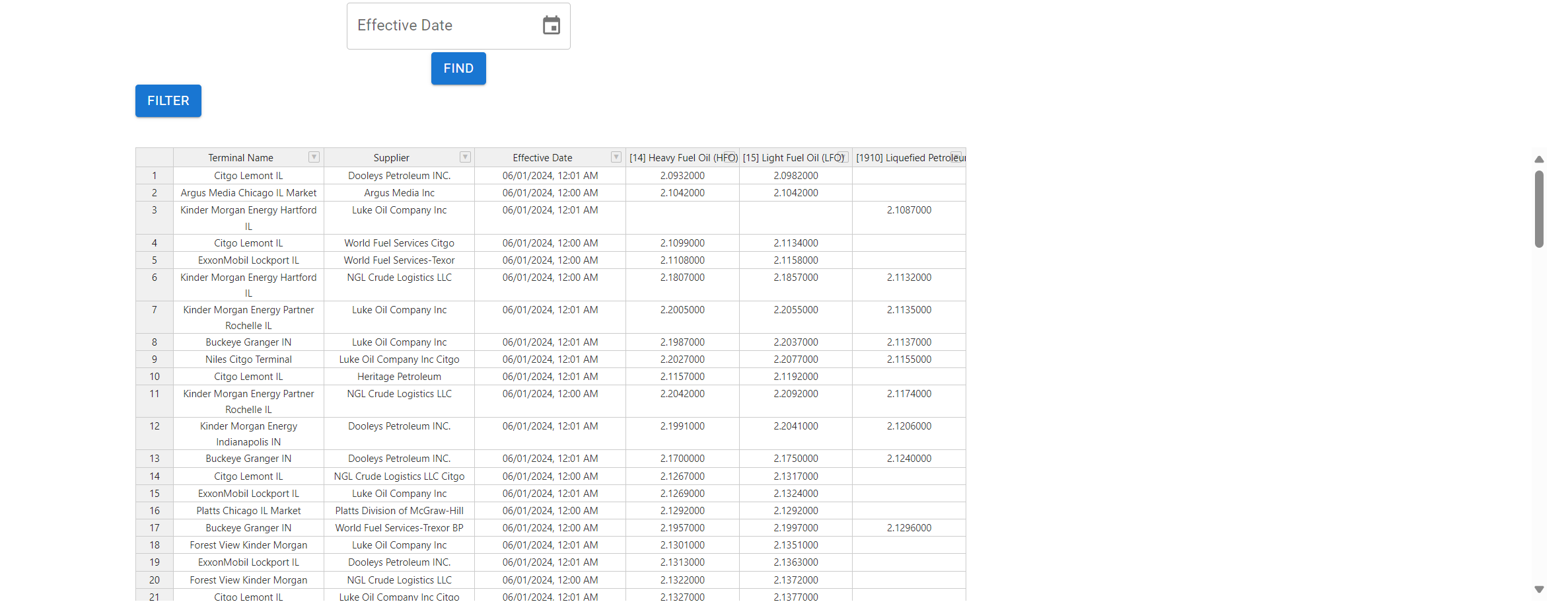This screenshot has width=1568, height=604.
Task: Click value 2.1372000 in row 20
Action: tap(796, 580)
